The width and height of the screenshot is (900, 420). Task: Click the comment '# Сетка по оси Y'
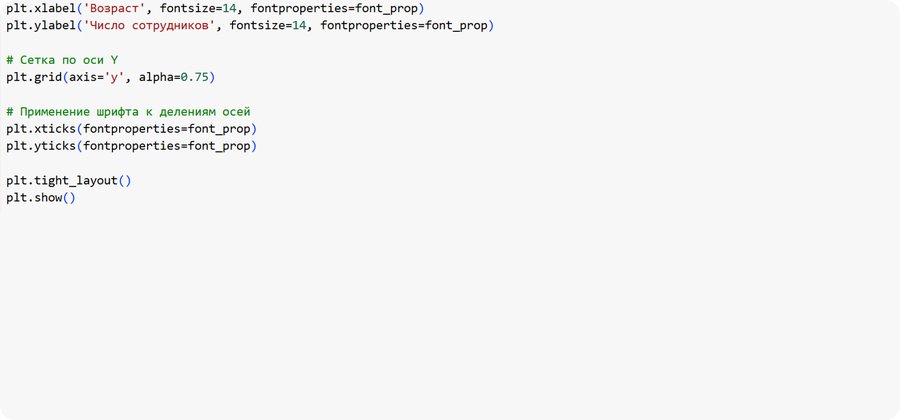pos(62,60)
